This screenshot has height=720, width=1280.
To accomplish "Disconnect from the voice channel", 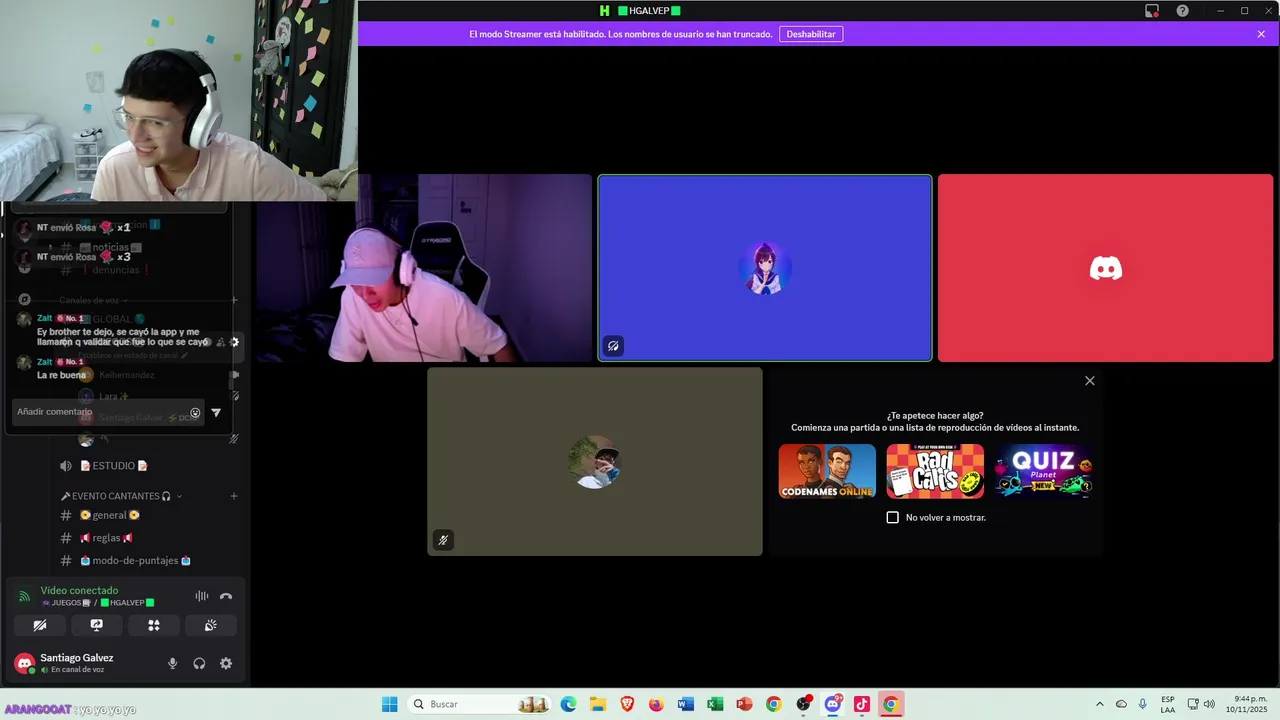I will point(226,596).
